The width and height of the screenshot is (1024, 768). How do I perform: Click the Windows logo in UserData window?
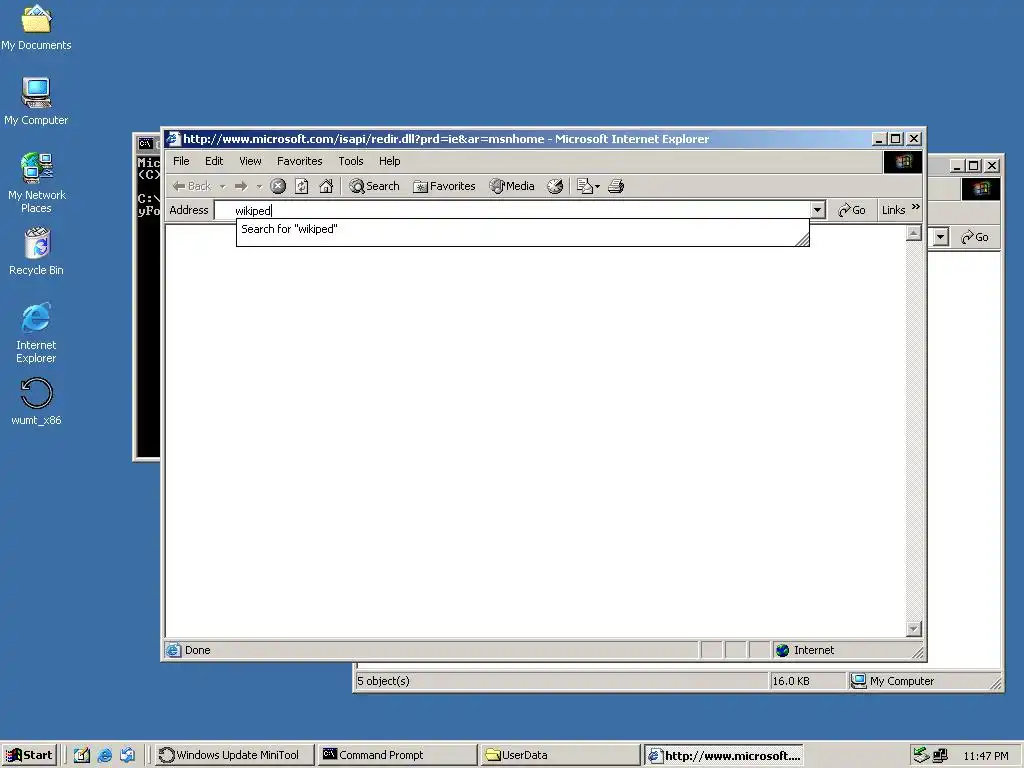click(x=980, y=189)
